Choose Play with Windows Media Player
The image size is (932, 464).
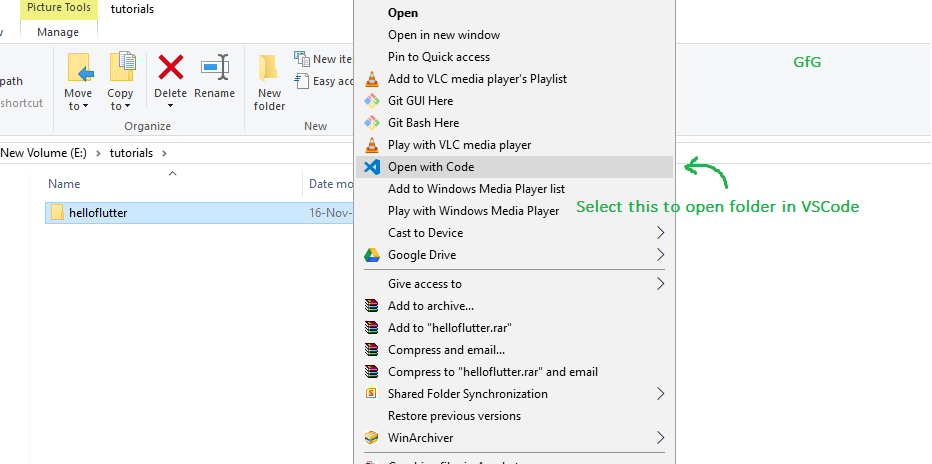tap(515, 211)
